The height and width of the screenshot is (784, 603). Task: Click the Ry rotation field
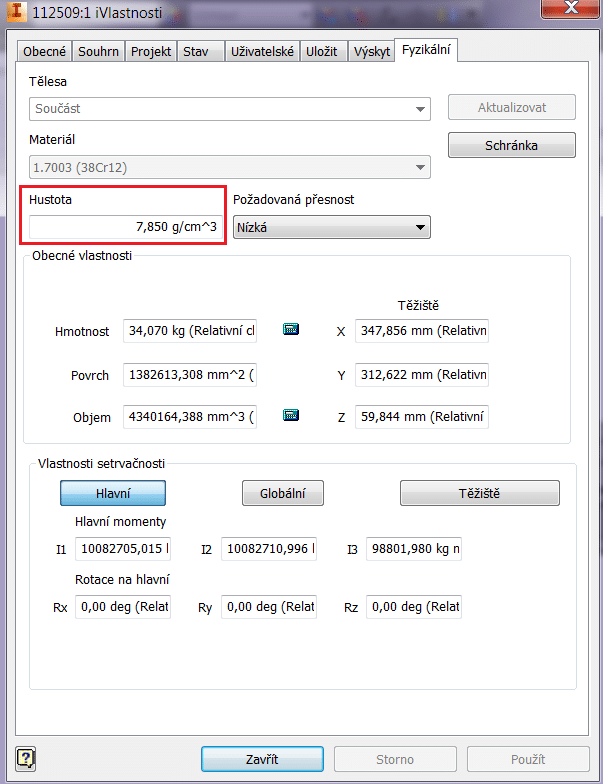click(x=269, y=607)
